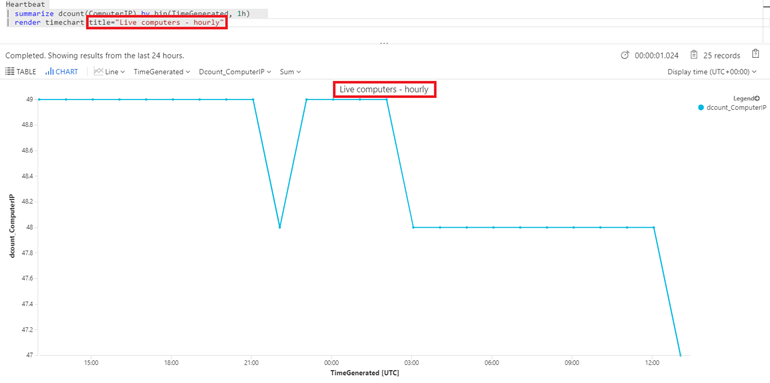The image size is (770, 383).
Task: Click the 09:00 x-axis label
Action: pyautogui.click(x=572, y=363)
